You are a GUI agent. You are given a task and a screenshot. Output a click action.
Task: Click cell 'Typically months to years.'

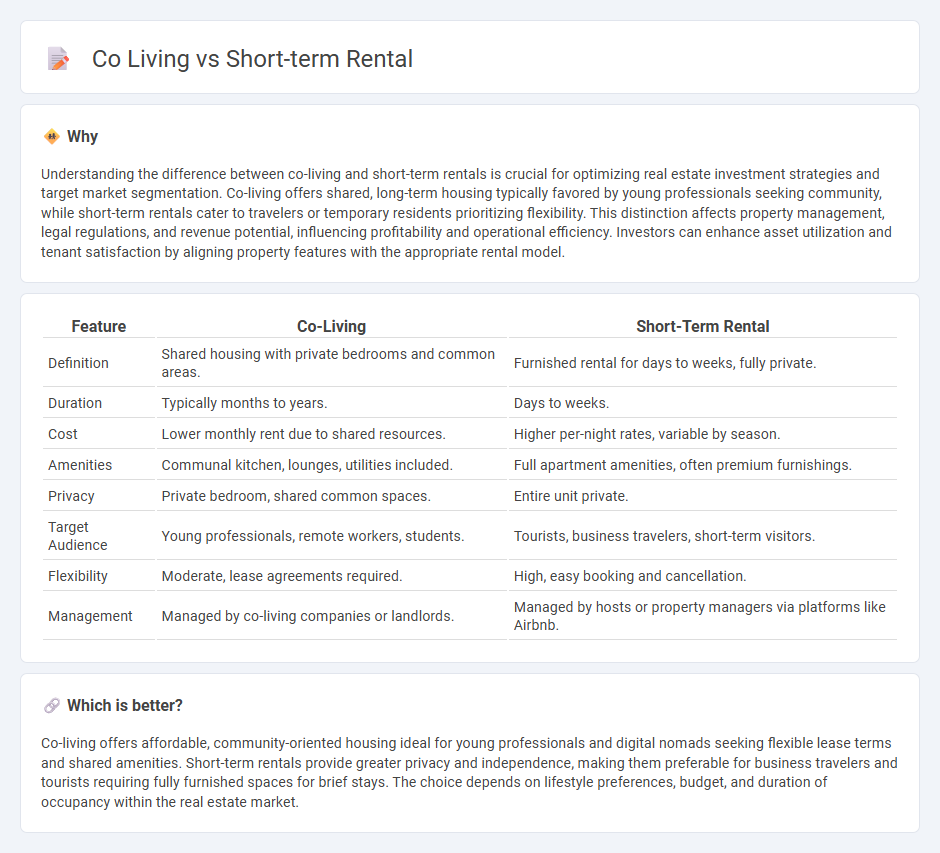[332, 403]
